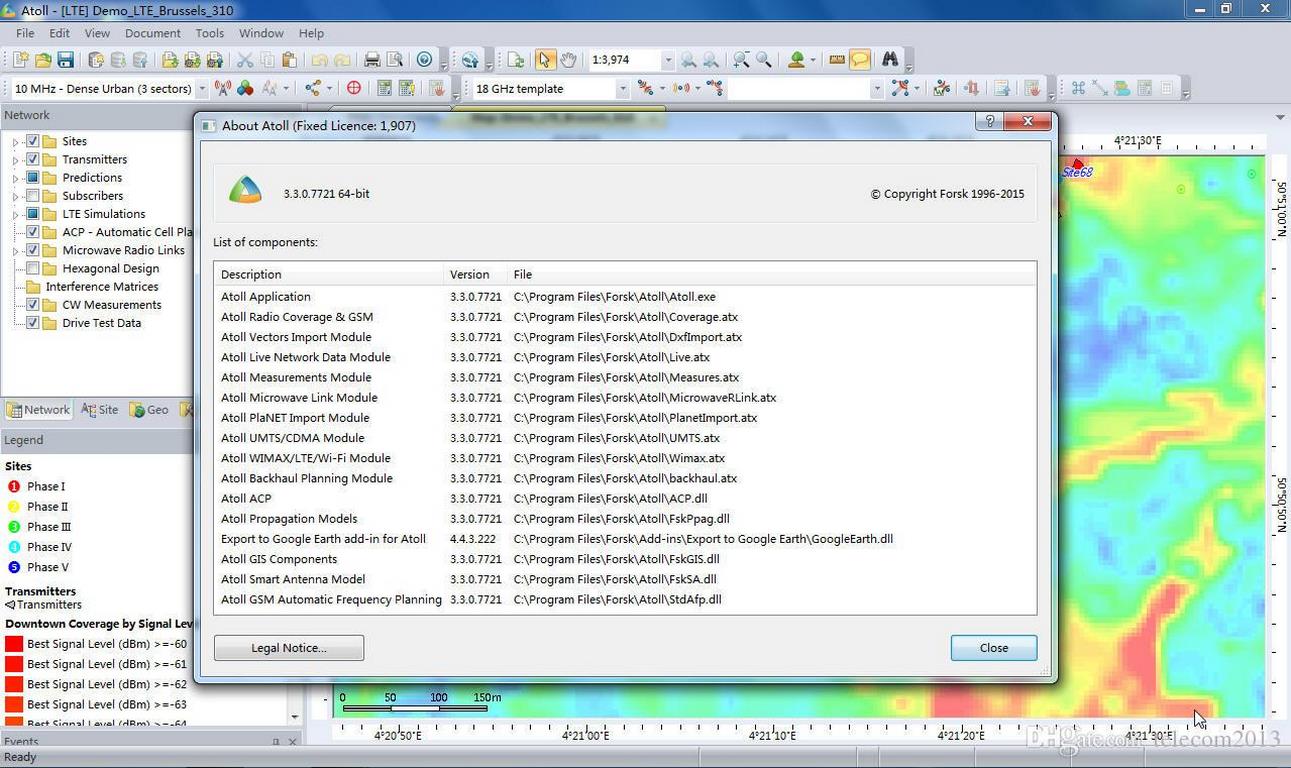Click the globe refresh icon
Screen dimensions: 1291x768
pos(470,60)
